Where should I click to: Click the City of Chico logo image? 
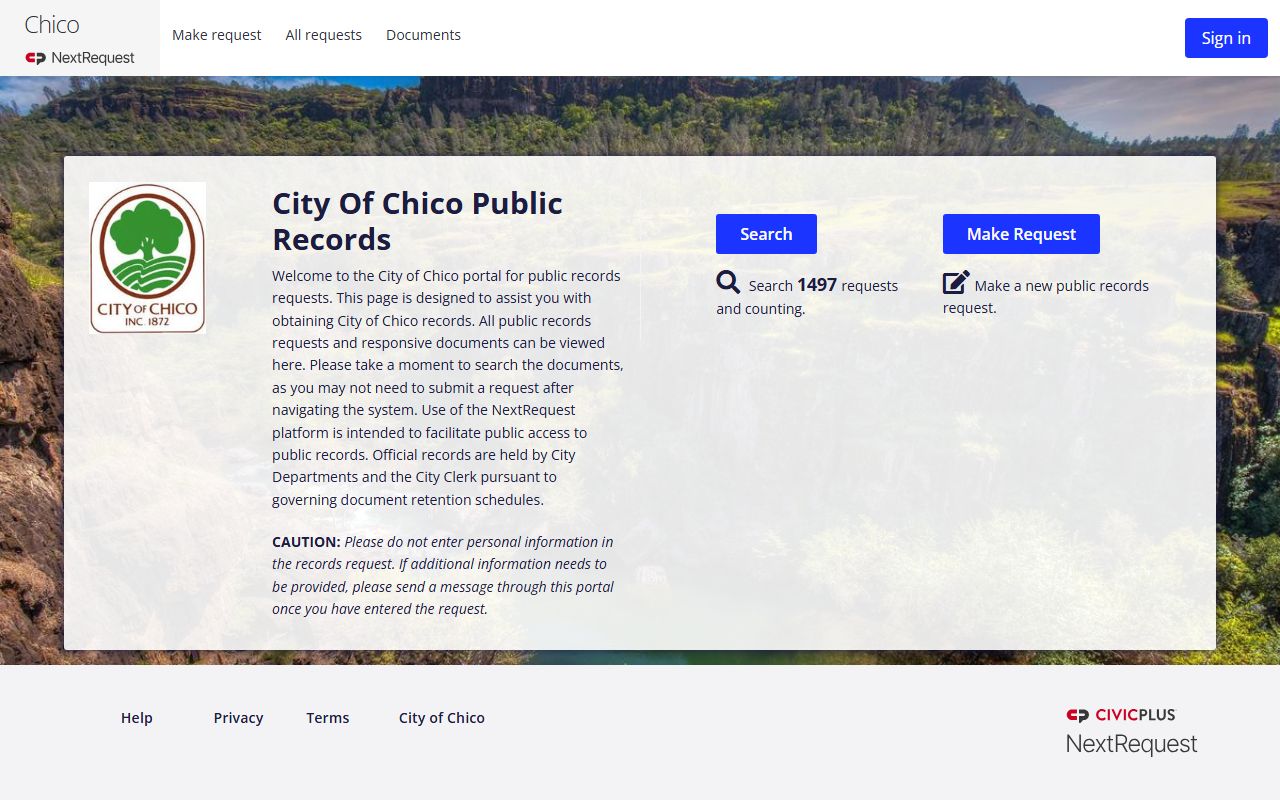148,258
